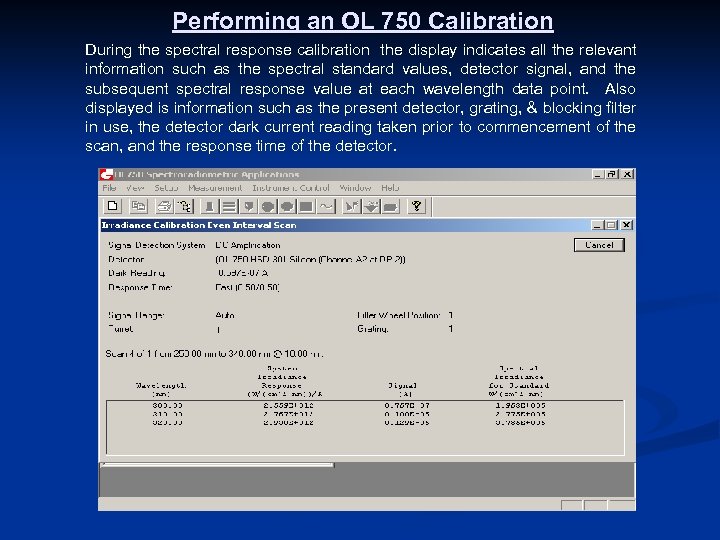Click the Print toolbar icon

click(x=164, y=207)
